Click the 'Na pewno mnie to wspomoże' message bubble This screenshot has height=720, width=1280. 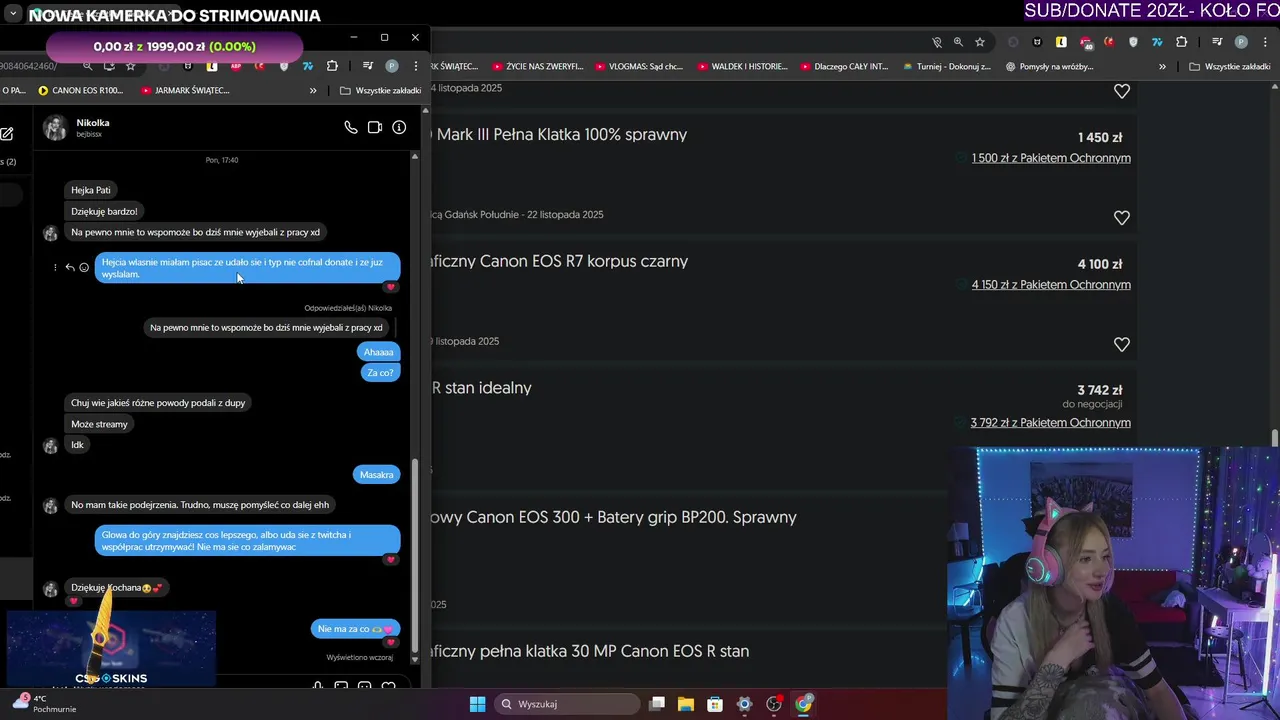click(195, 233)
